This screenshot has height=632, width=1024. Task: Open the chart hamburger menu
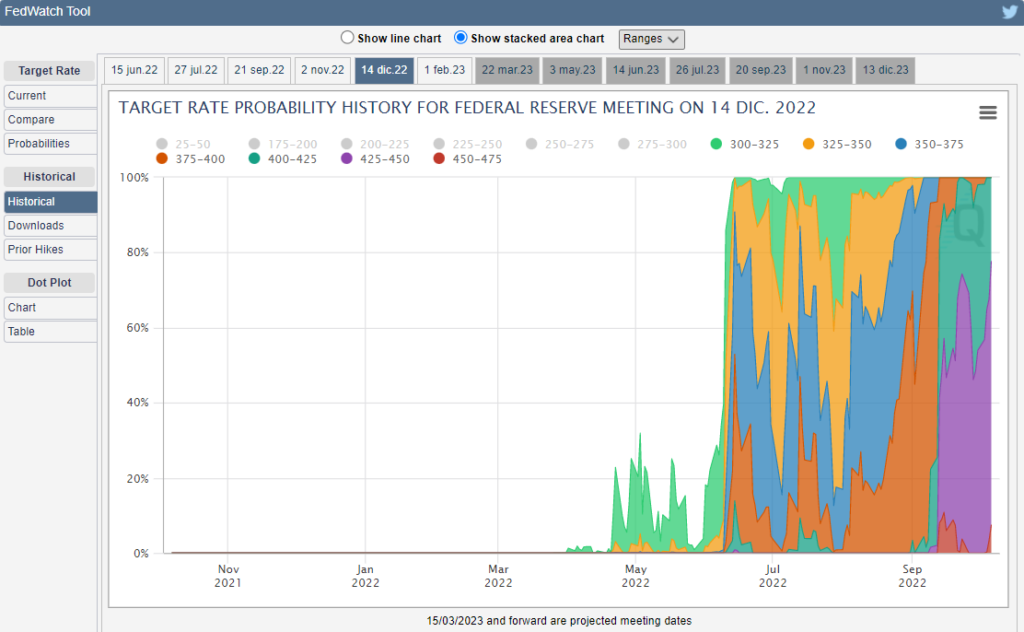click(987, 113)
